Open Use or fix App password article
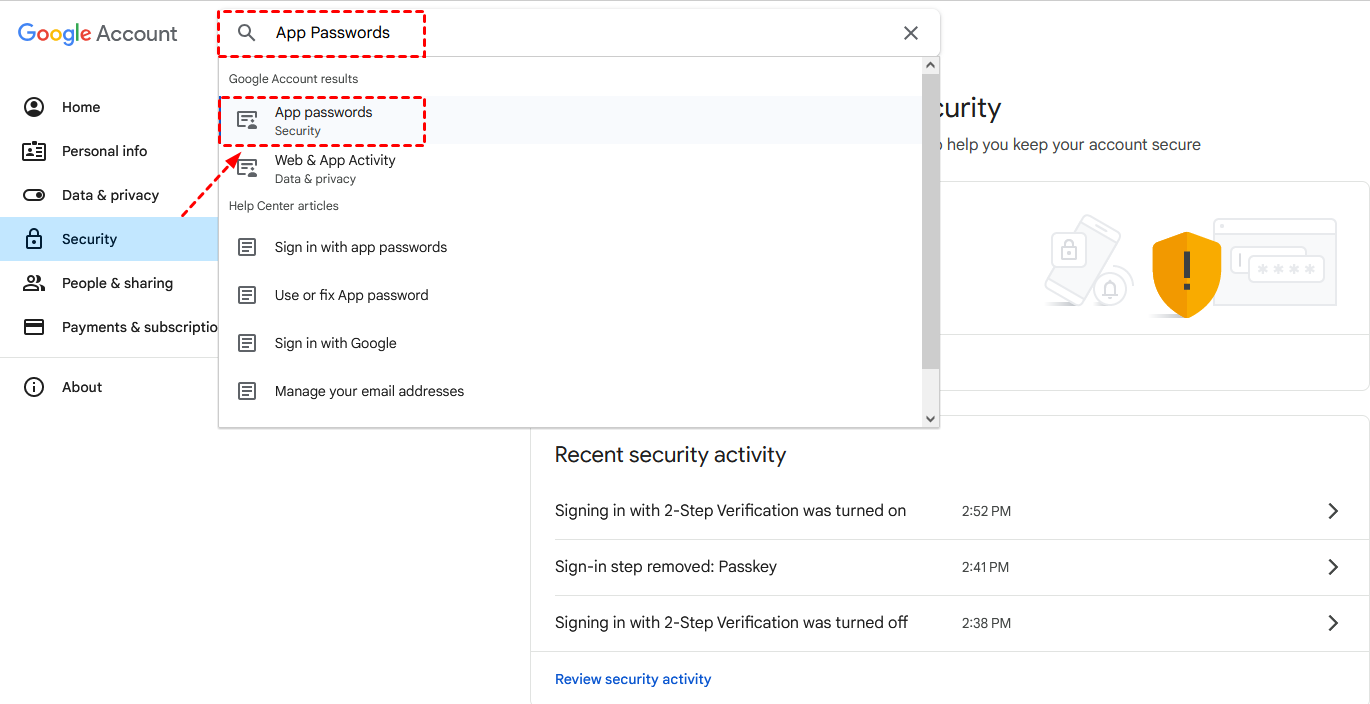Screen dimensions: 1370x704 tap(351, 295)
